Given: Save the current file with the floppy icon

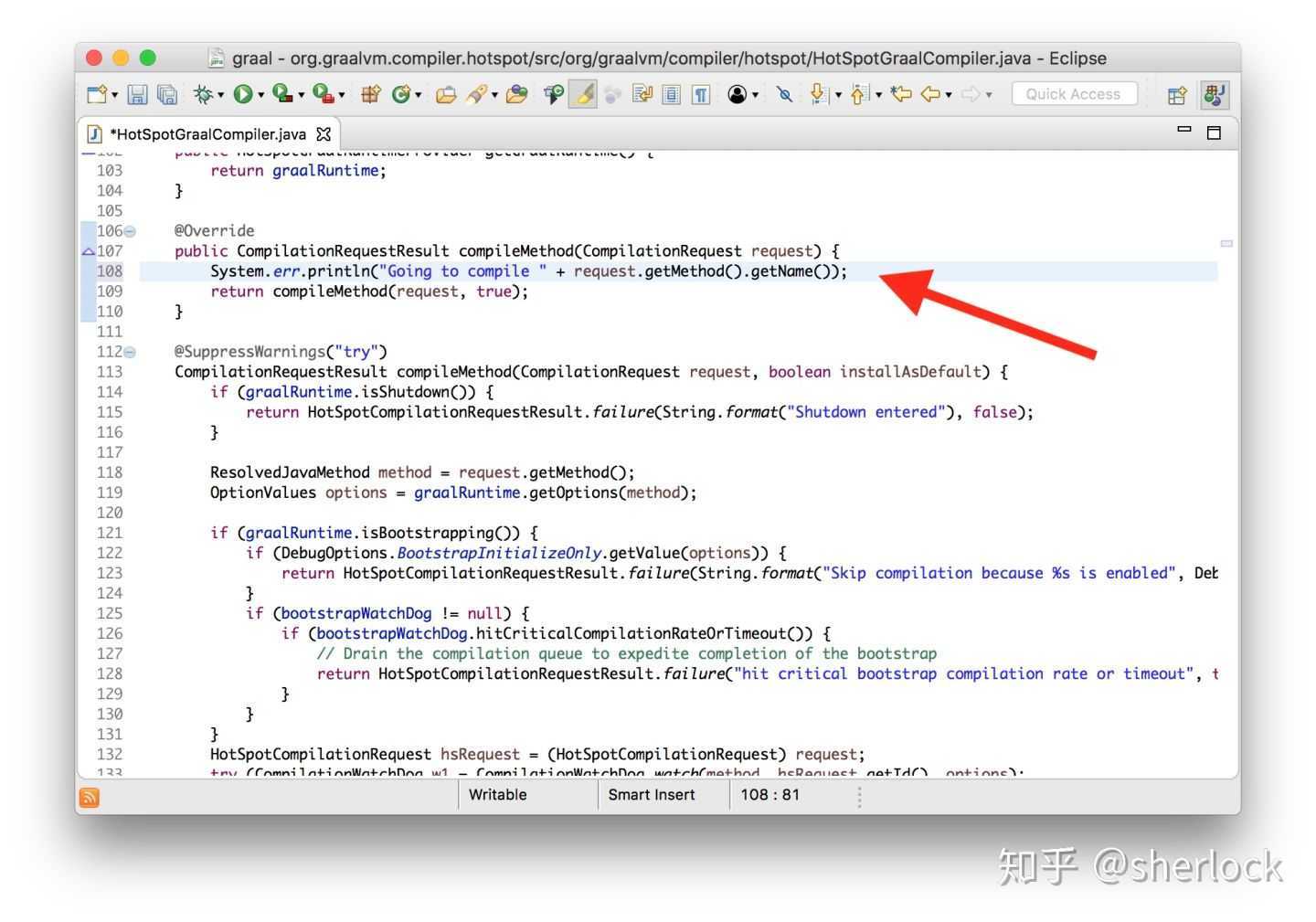Looking at the screenshot, I should tap(137, 94).
